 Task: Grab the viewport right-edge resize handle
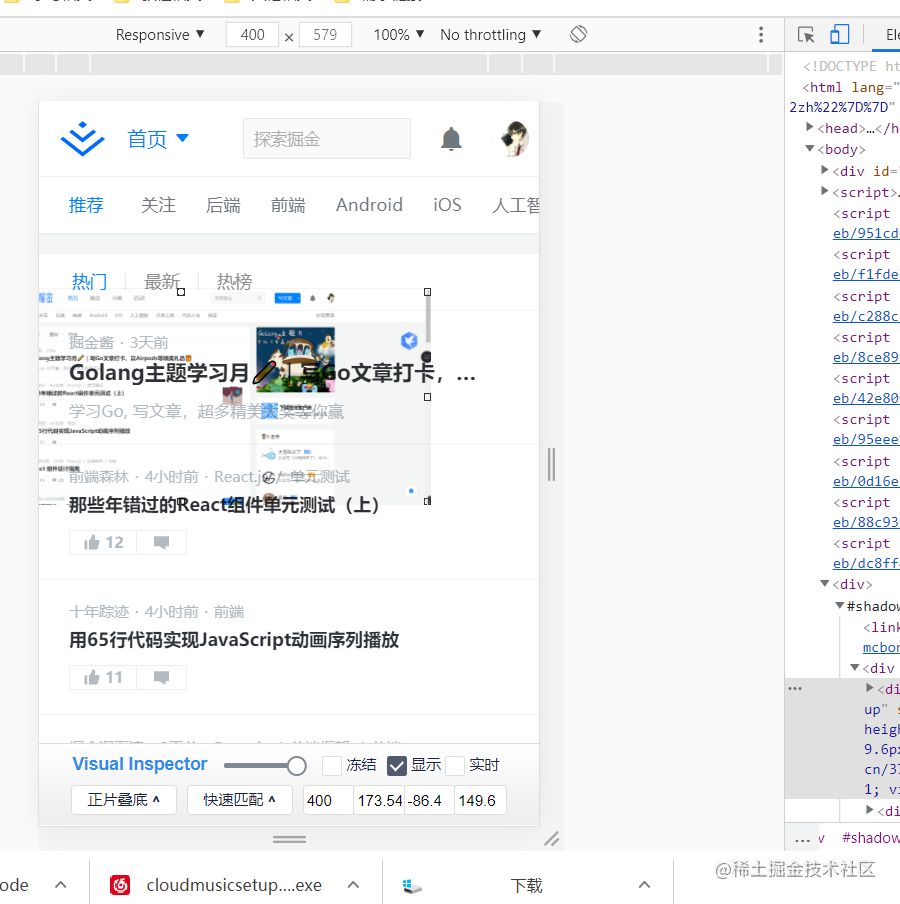pyautogui.click(x=552, y=464)
